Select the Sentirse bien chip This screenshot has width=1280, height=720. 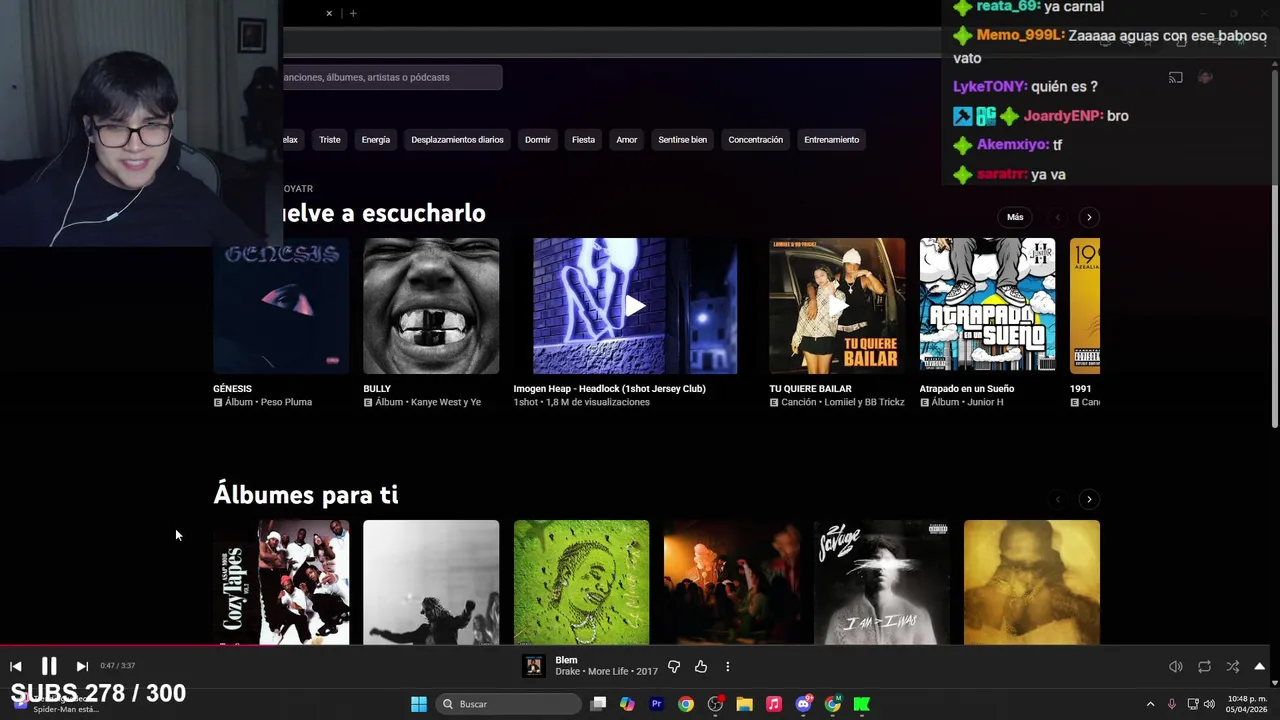tap(683, 140)
